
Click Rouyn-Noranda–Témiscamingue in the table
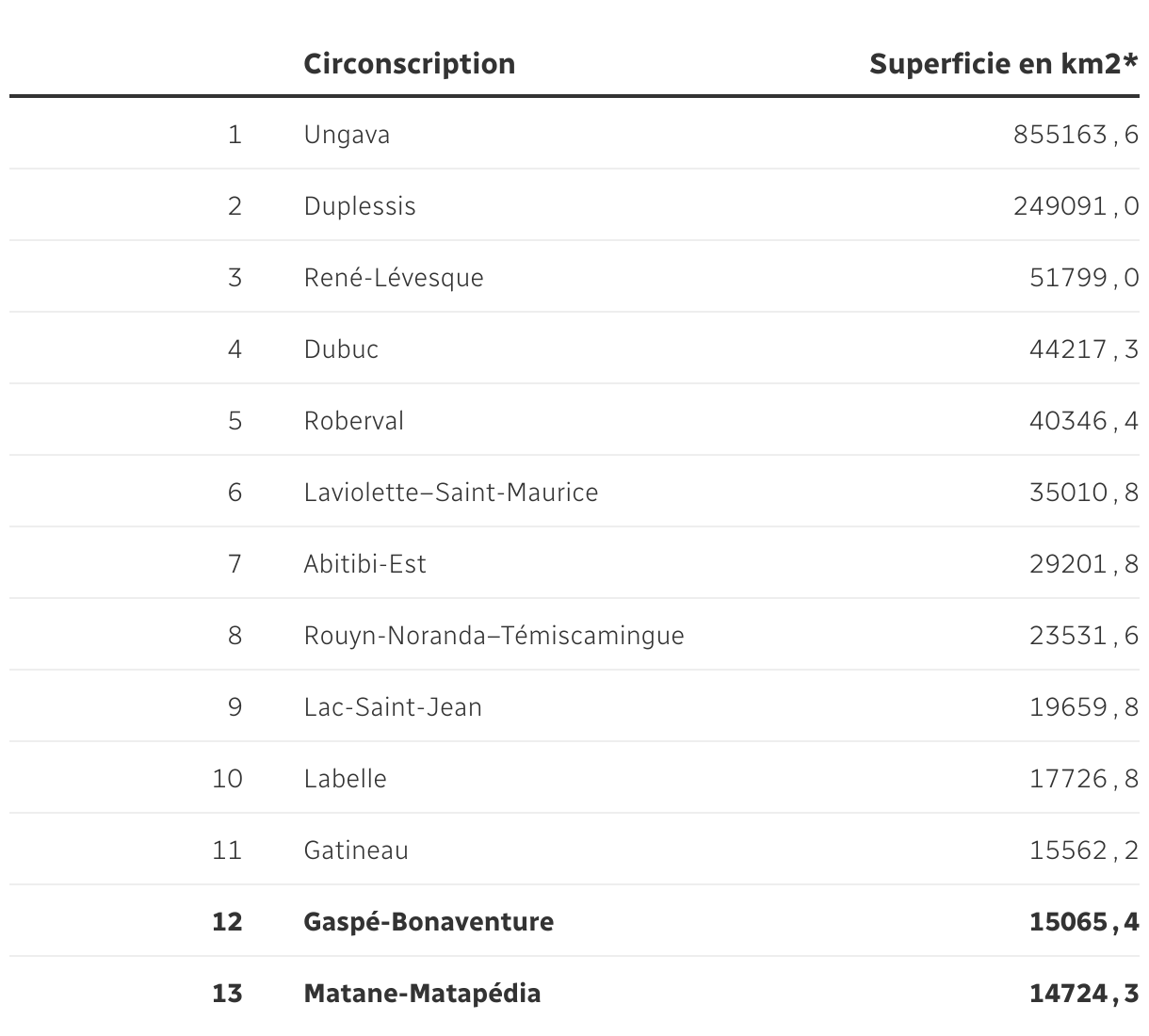[x=494, y=636]
